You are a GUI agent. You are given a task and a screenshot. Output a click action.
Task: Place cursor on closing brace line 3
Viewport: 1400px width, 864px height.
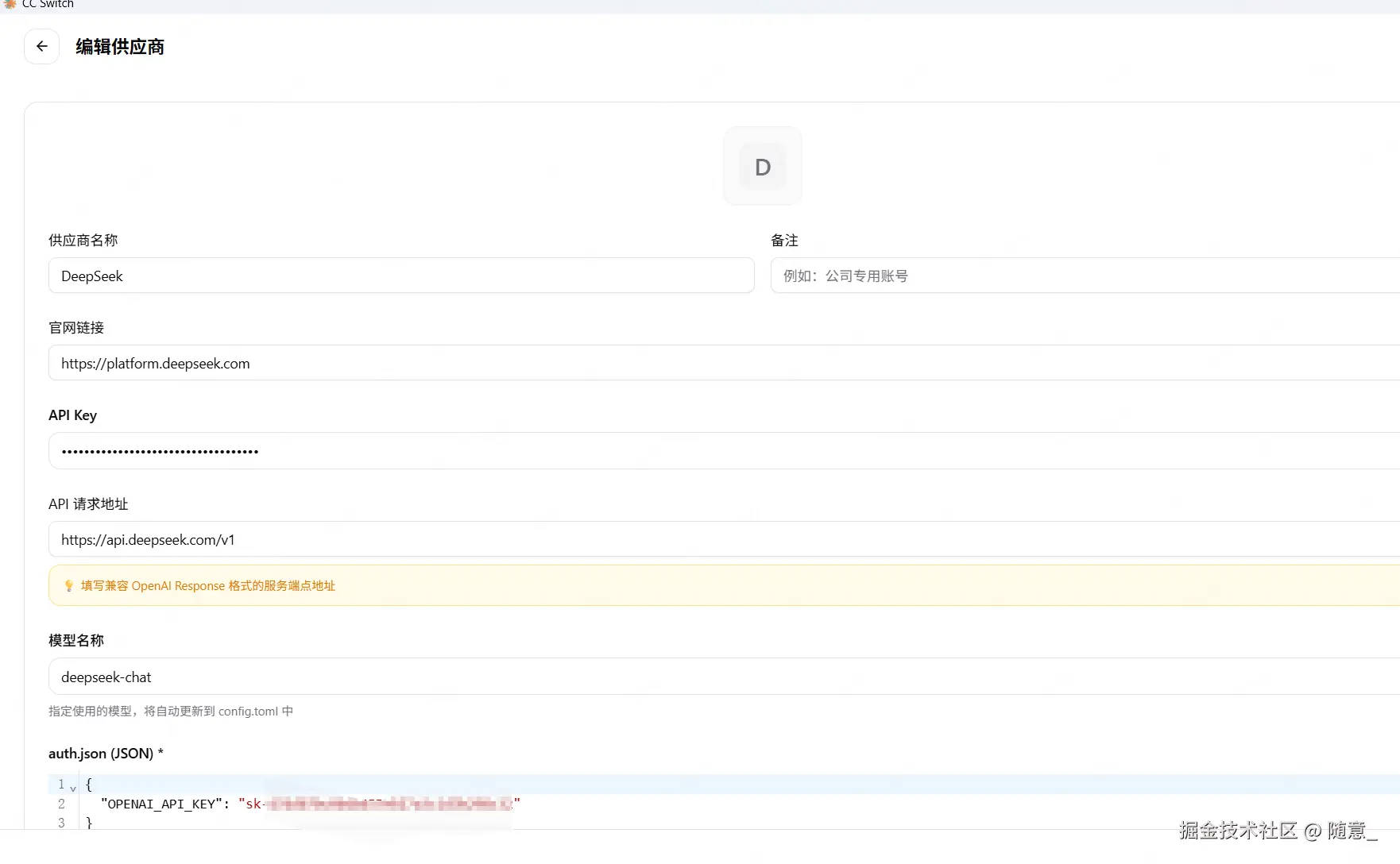[89, 823]
